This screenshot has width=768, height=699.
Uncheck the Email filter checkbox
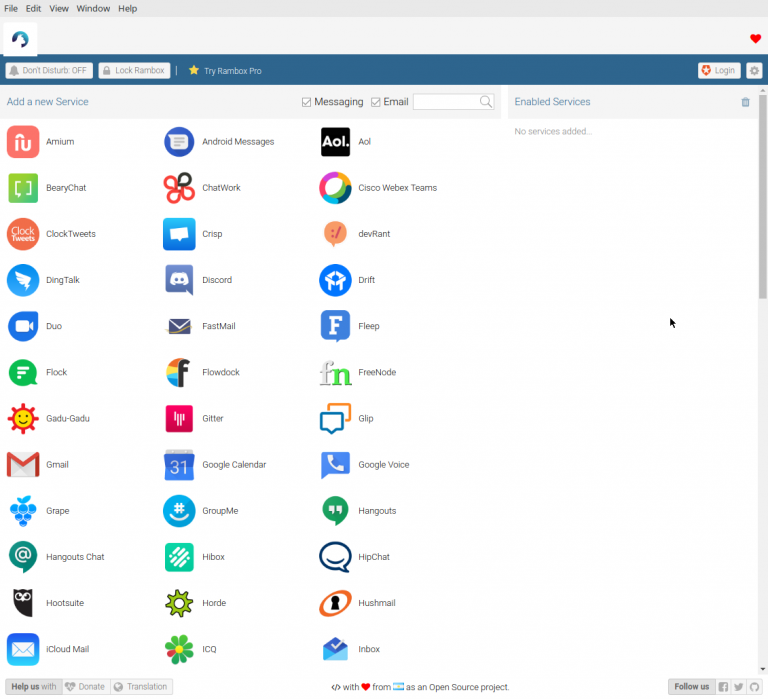click(376, 102)
